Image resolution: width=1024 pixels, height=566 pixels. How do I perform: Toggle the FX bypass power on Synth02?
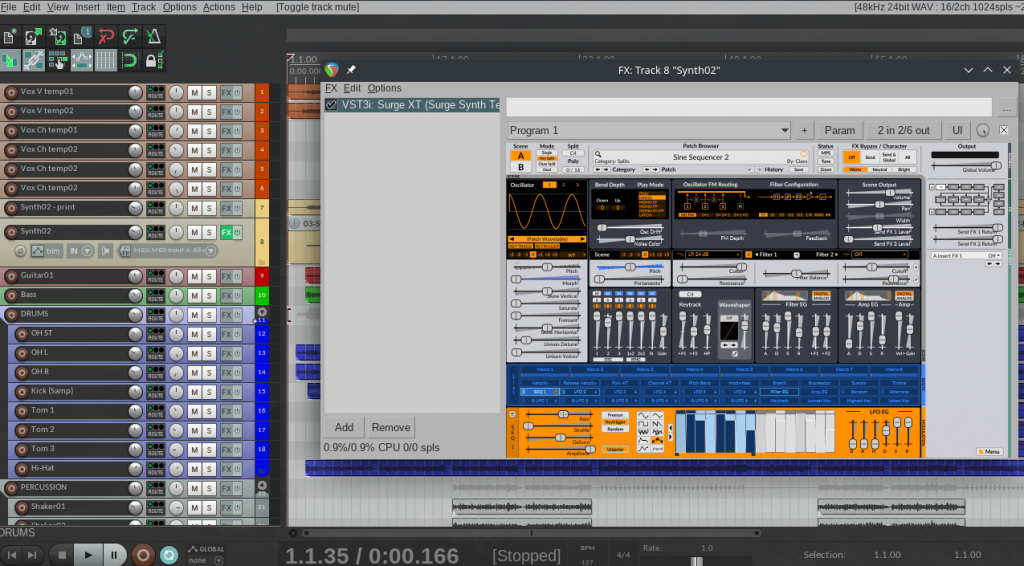click(x=237, y=232)
